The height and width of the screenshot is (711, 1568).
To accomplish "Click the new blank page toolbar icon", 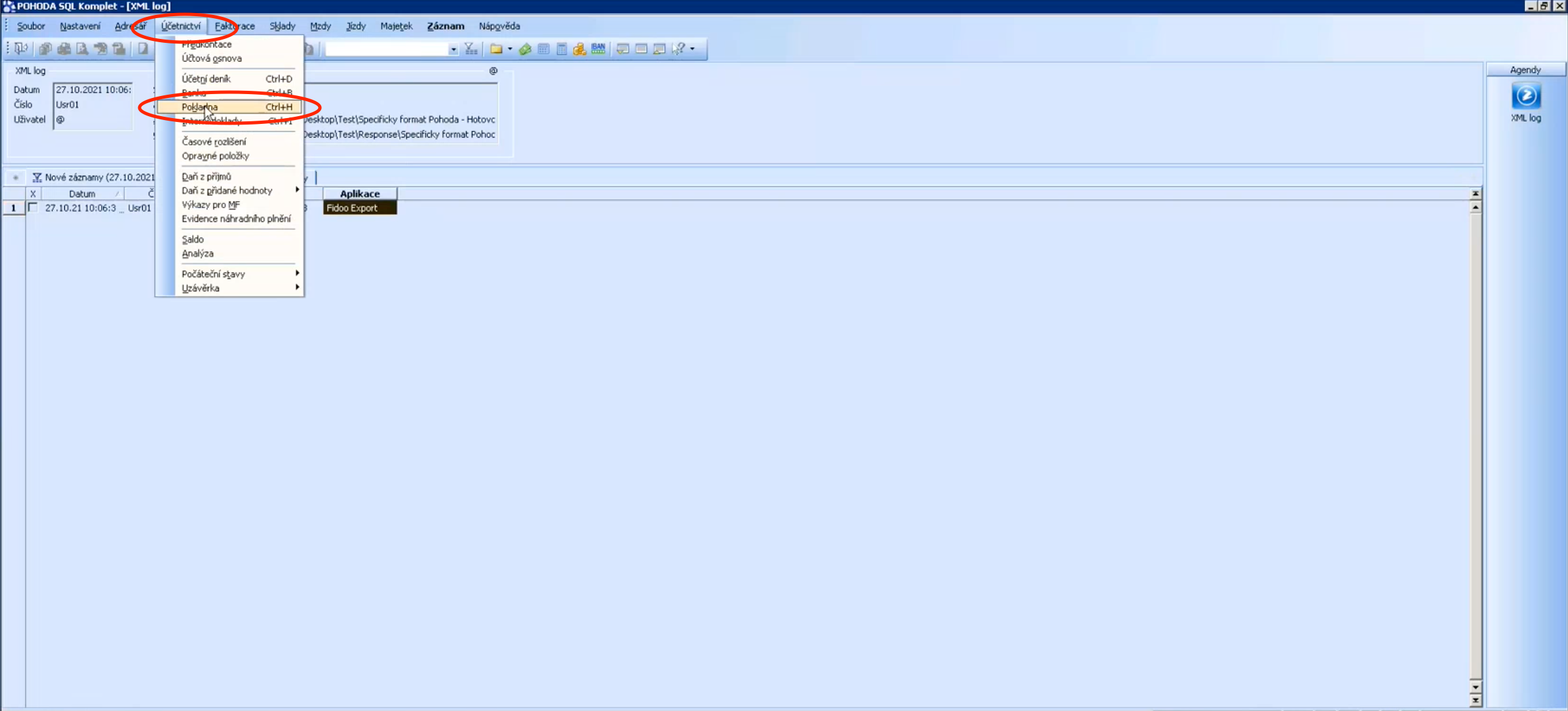I will (x=143, y=49).
